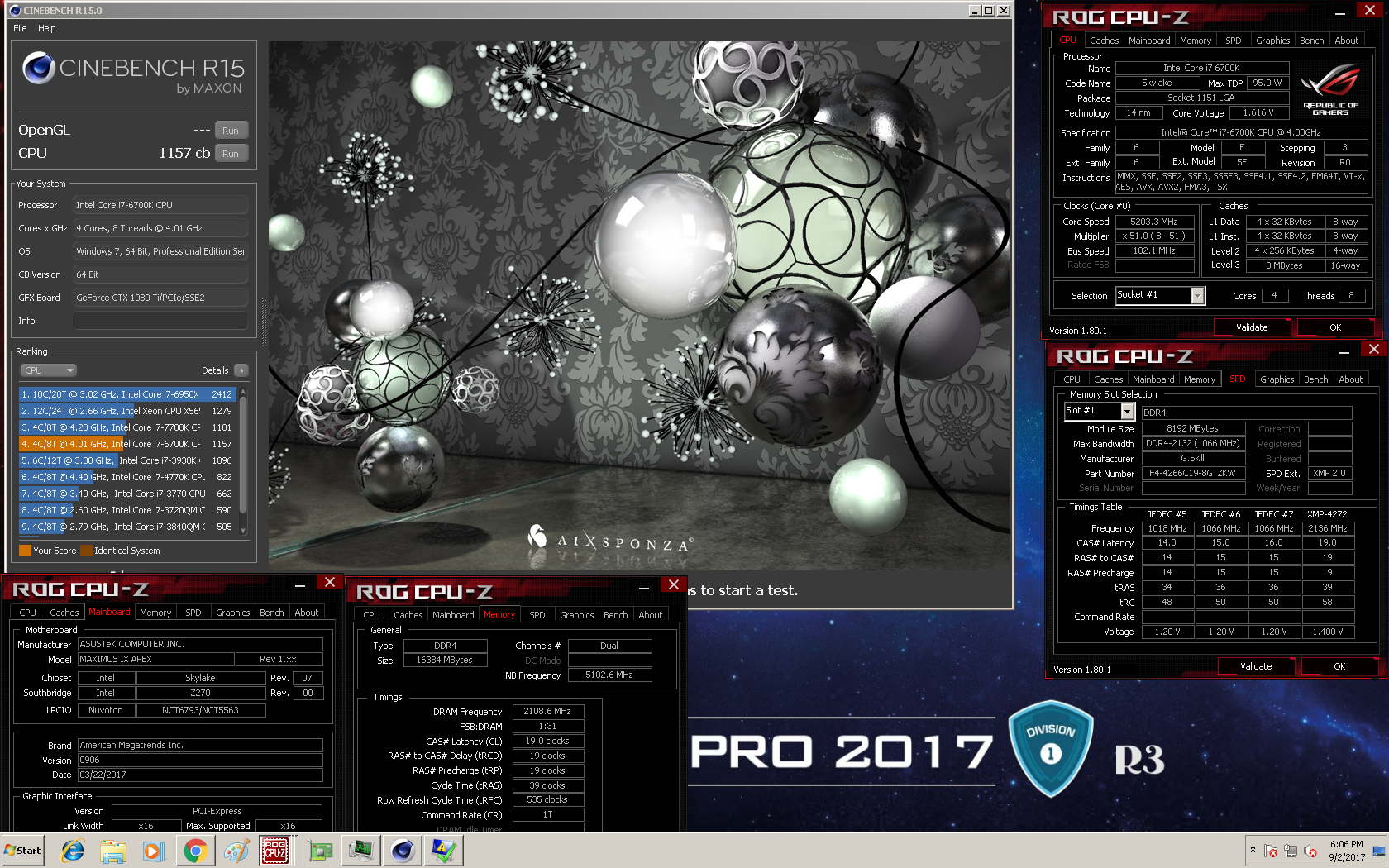This screenshot has height=868, width=1389.
Task: Open the File menu in Cinebench
Action: (20, 28)
